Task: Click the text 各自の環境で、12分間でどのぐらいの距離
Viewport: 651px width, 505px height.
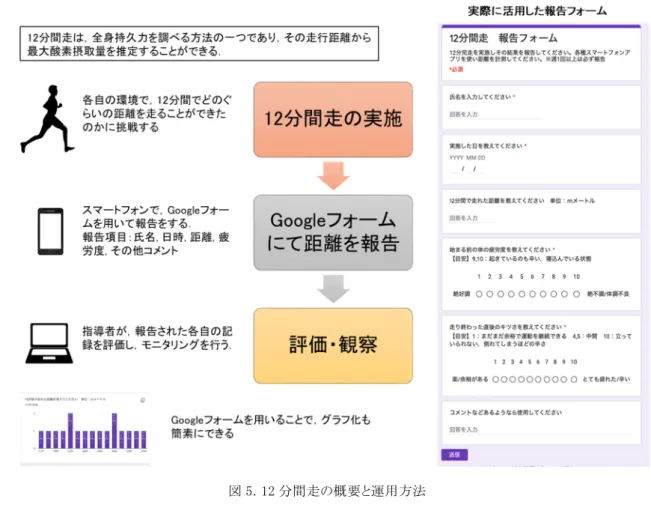Action: tap(157, 113)
